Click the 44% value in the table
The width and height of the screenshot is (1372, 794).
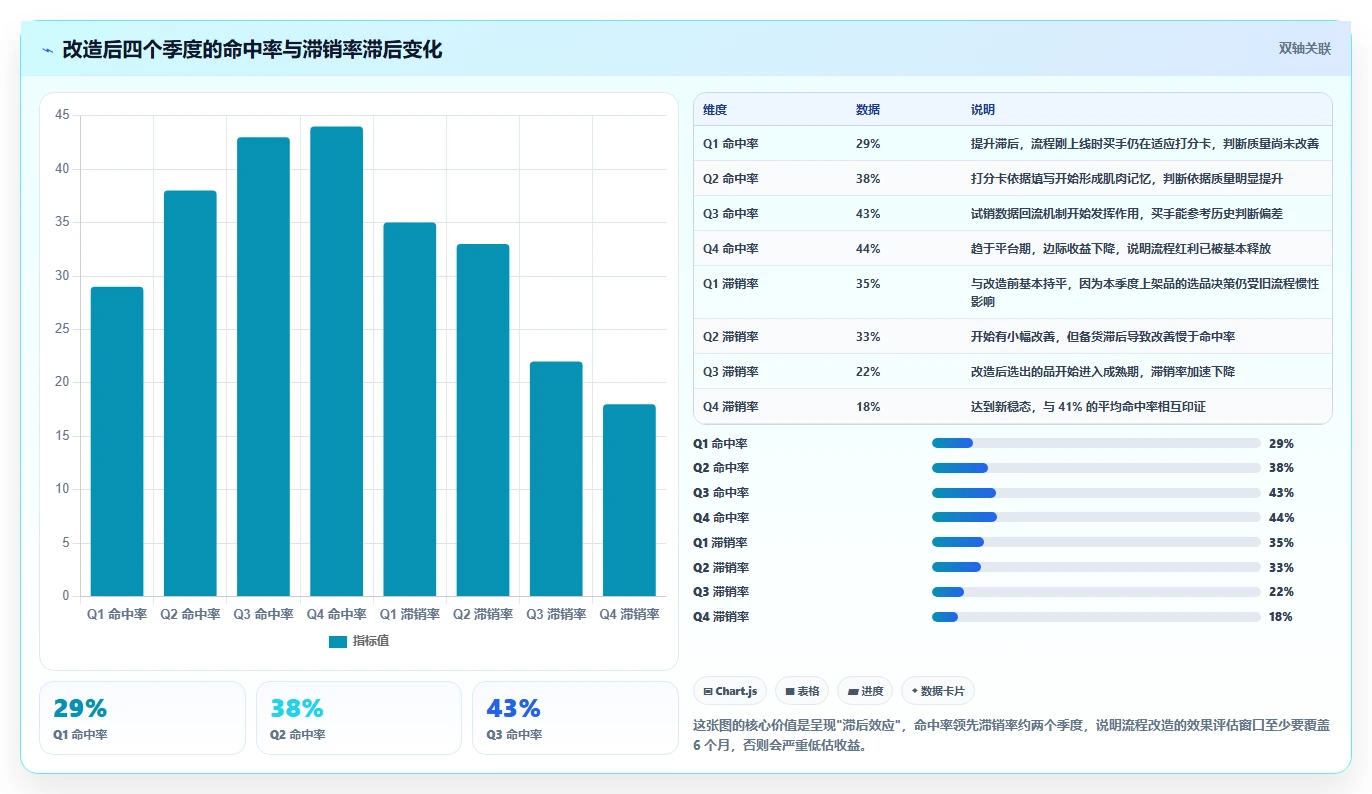pyautogui.click(x=868, y=249)
